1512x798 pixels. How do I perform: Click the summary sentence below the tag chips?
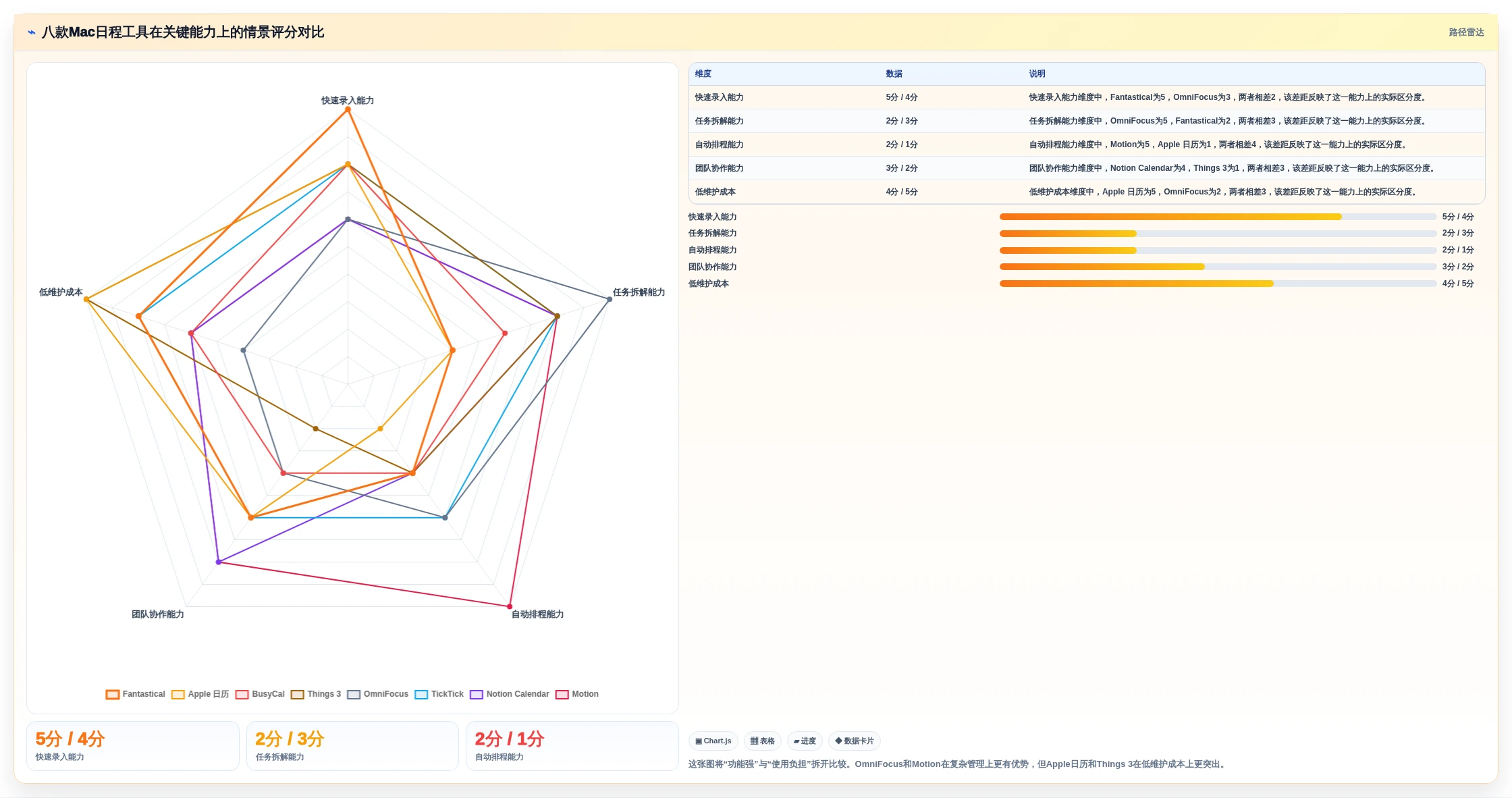[957, 764]
